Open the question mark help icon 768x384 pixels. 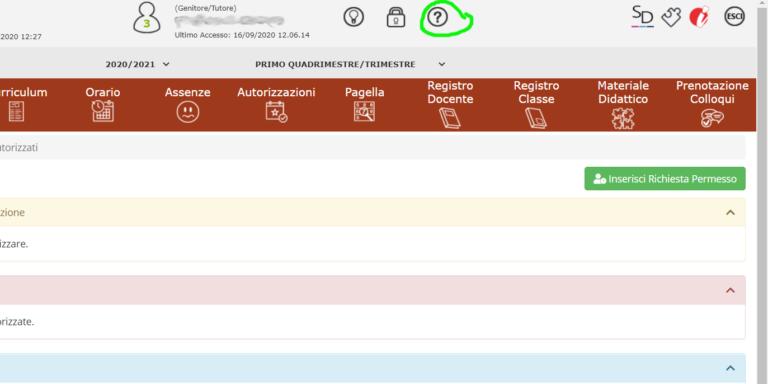coord(437,17)
